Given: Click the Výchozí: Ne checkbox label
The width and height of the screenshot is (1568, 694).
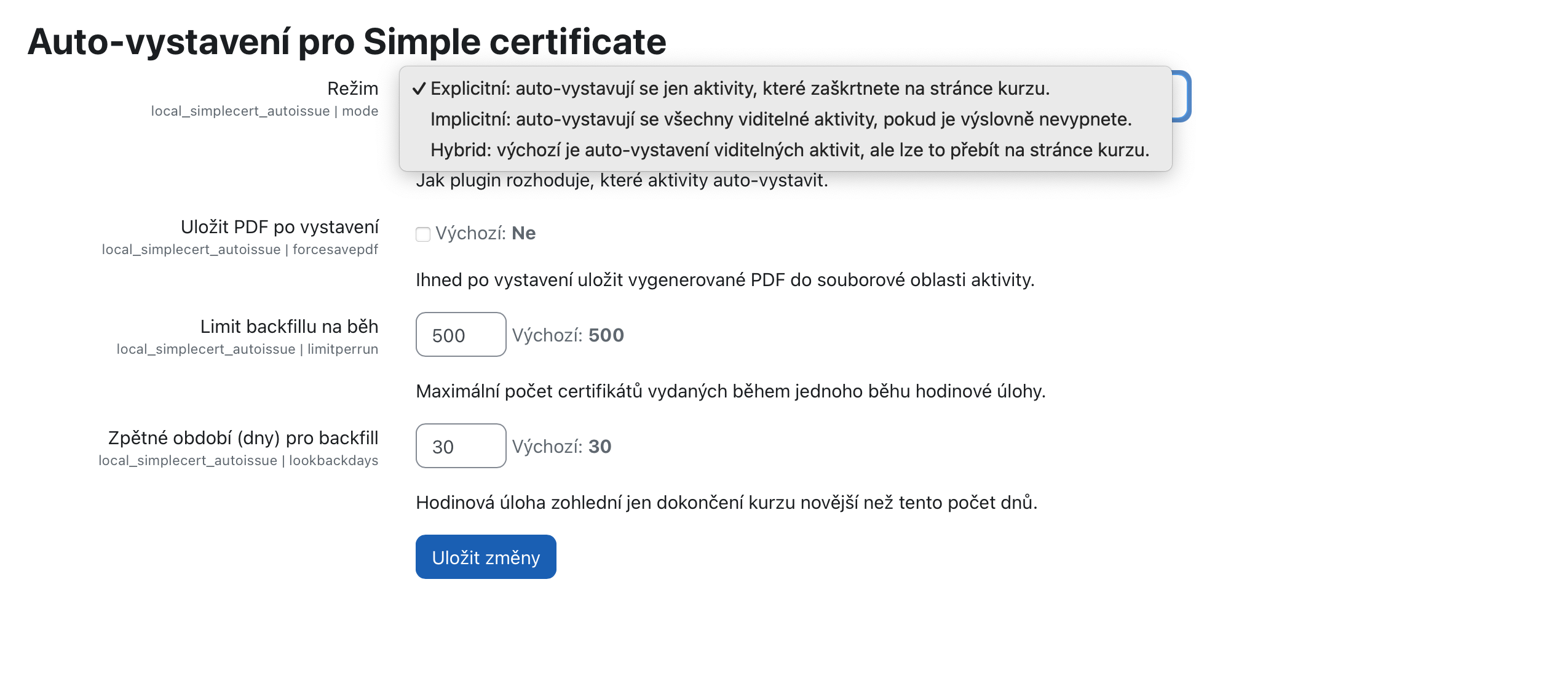Looking at the screenshot, I should click(x=485, y=233).
